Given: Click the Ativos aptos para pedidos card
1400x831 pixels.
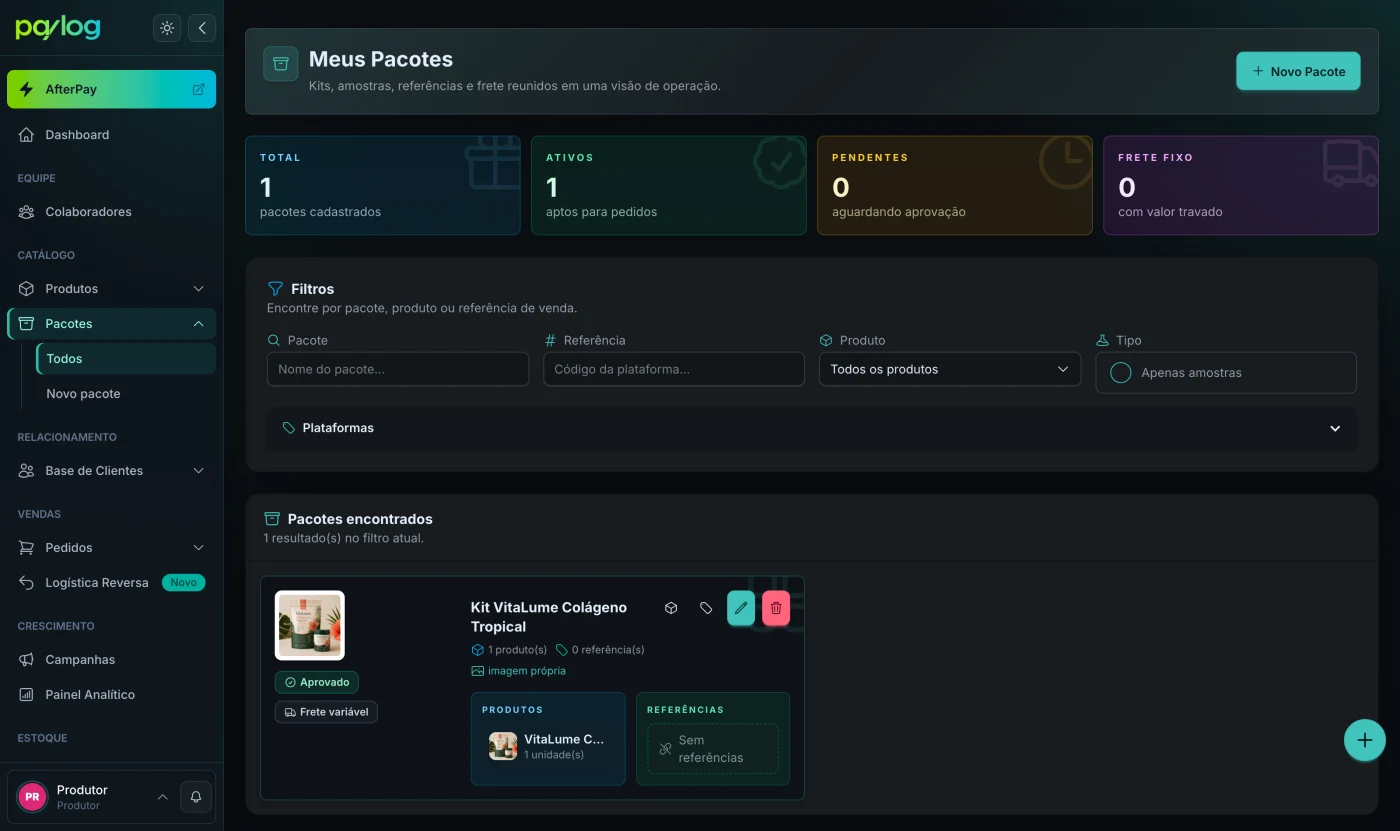Looking at the screenshot, I should coord(669,185).
